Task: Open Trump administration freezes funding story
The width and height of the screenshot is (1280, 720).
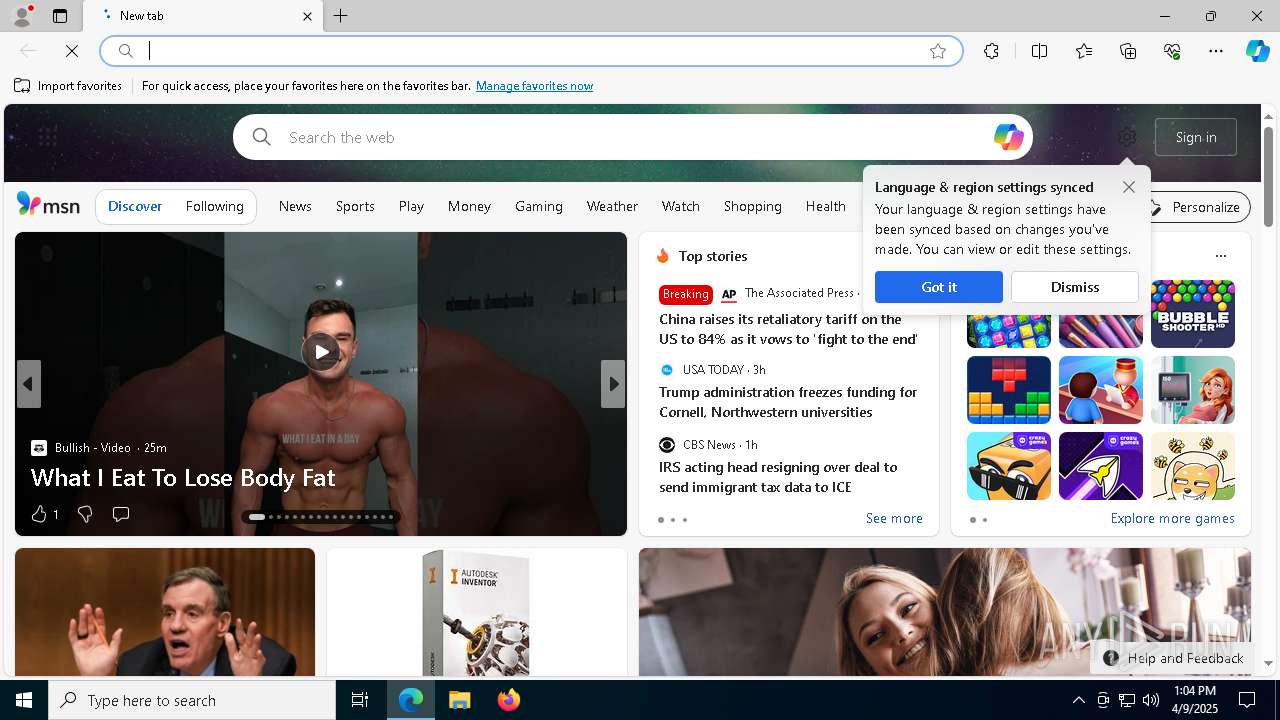Action: [x=788, y=402]
